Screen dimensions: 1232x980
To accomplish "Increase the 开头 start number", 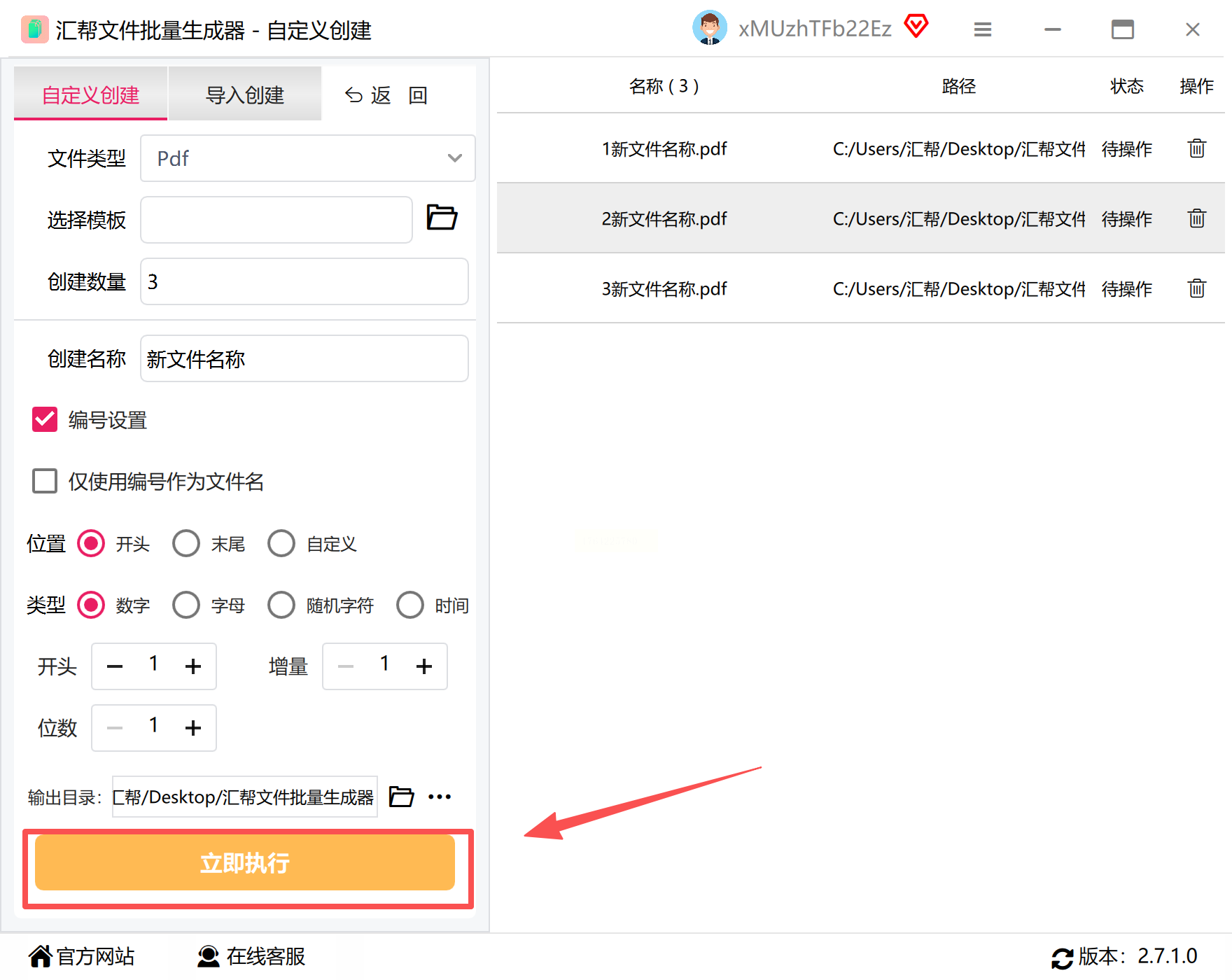I will pyautogui.click(x=193, y=666).
